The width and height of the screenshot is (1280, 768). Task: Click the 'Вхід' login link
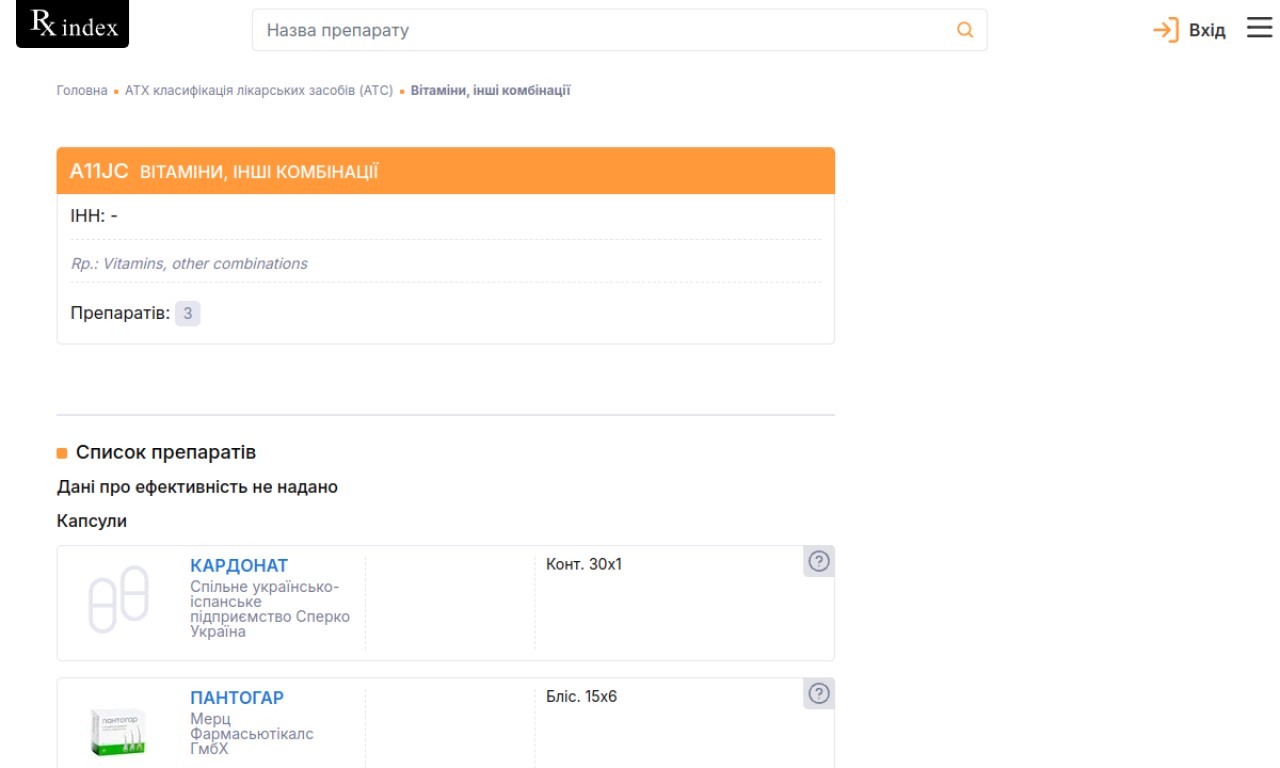click(1206, 30)
